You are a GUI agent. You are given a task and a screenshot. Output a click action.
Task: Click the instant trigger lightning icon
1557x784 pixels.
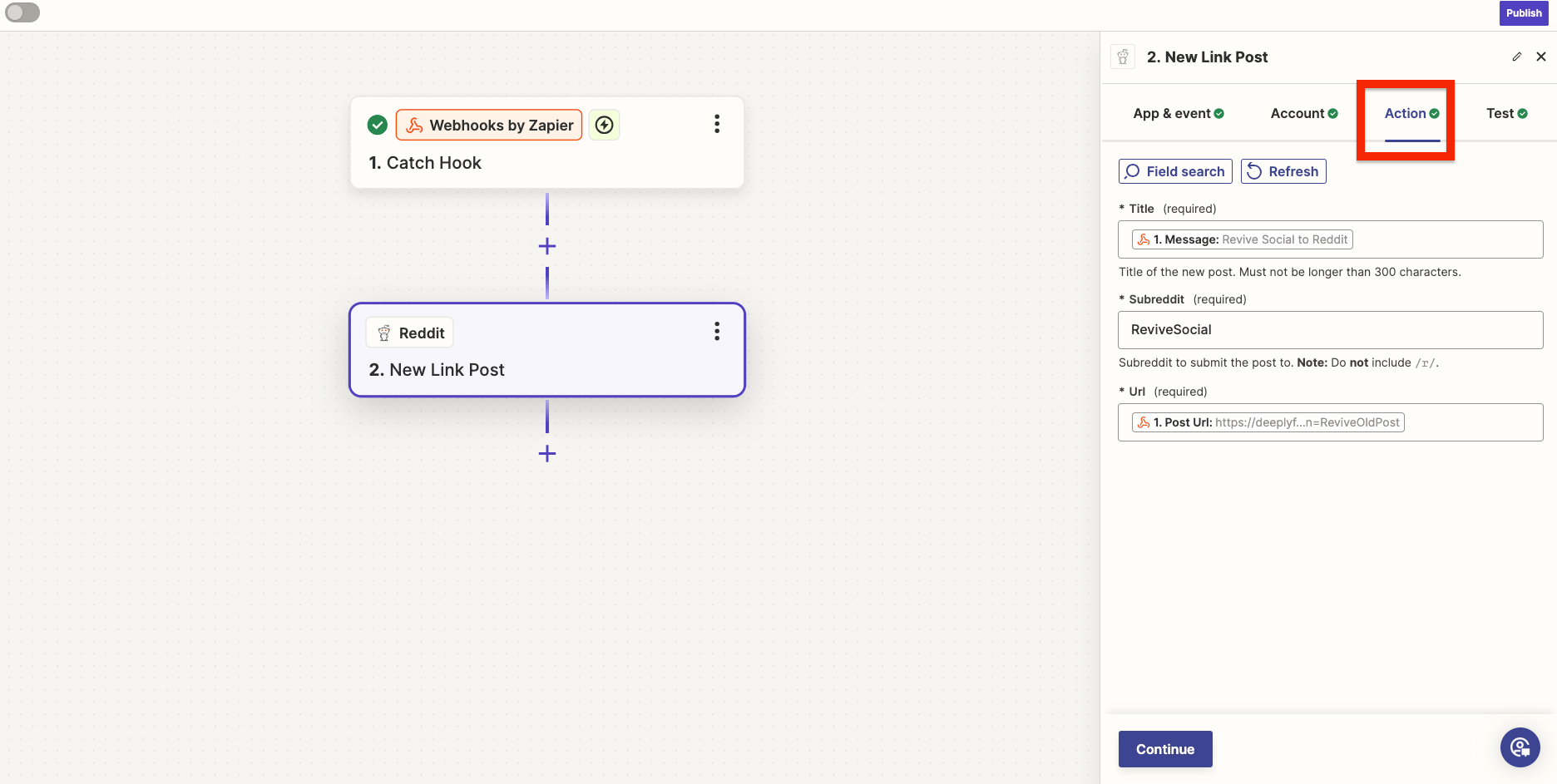click(x=605, y=126)
